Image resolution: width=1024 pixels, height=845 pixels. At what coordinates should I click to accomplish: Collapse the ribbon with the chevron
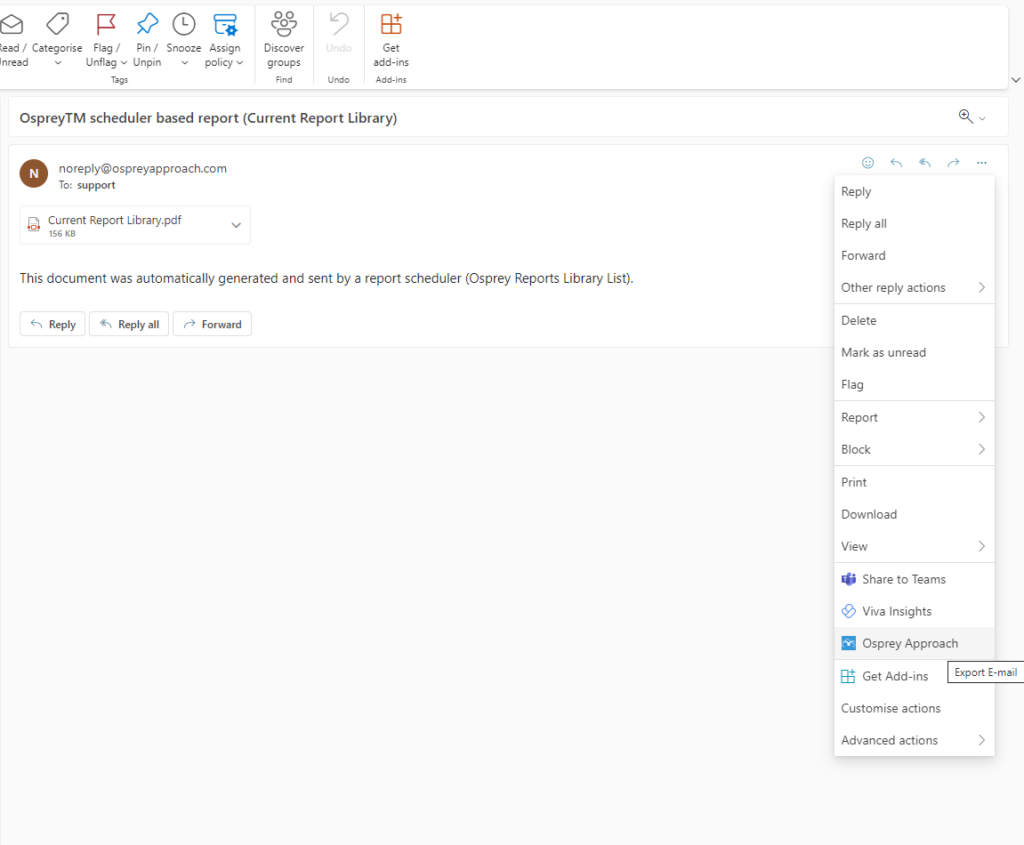[1016, 80]
